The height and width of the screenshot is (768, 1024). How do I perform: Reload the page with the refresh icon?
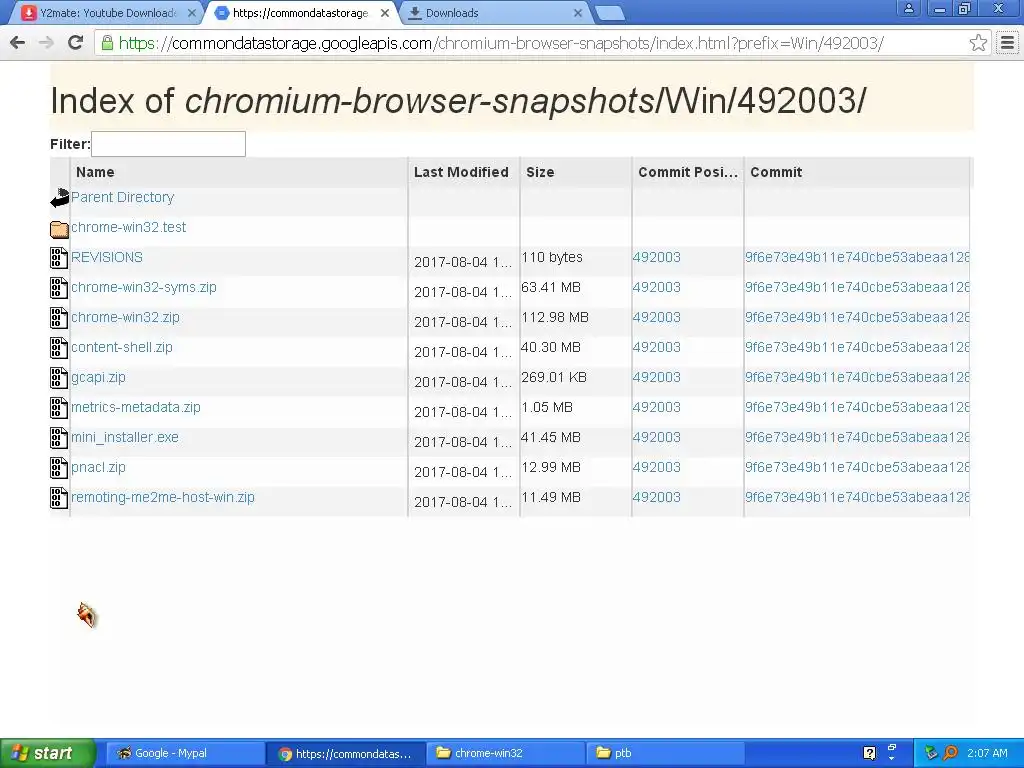click(75, 43)
